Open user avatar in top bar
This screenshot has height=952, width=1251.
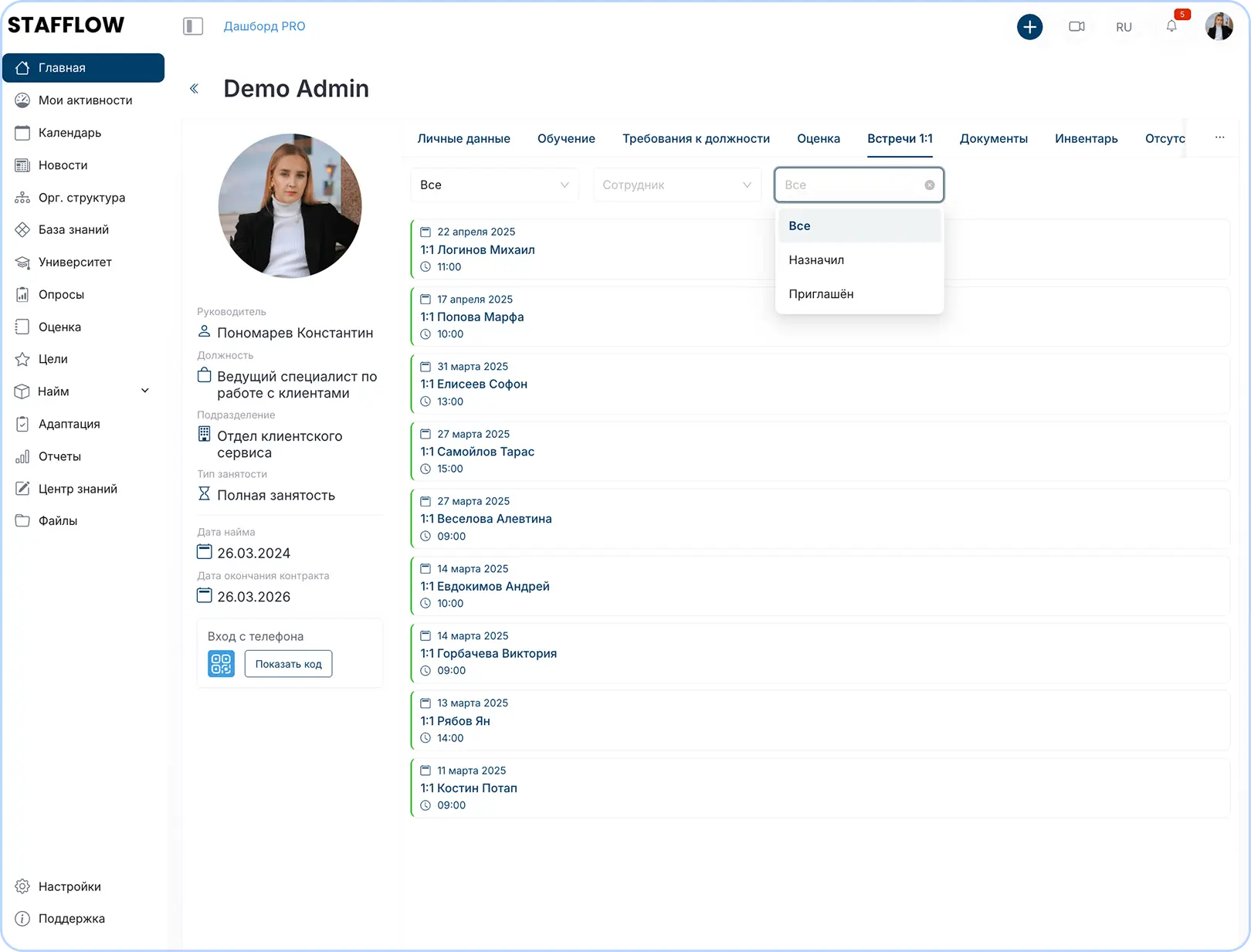pyautogui.click(x=1219, y=27)
